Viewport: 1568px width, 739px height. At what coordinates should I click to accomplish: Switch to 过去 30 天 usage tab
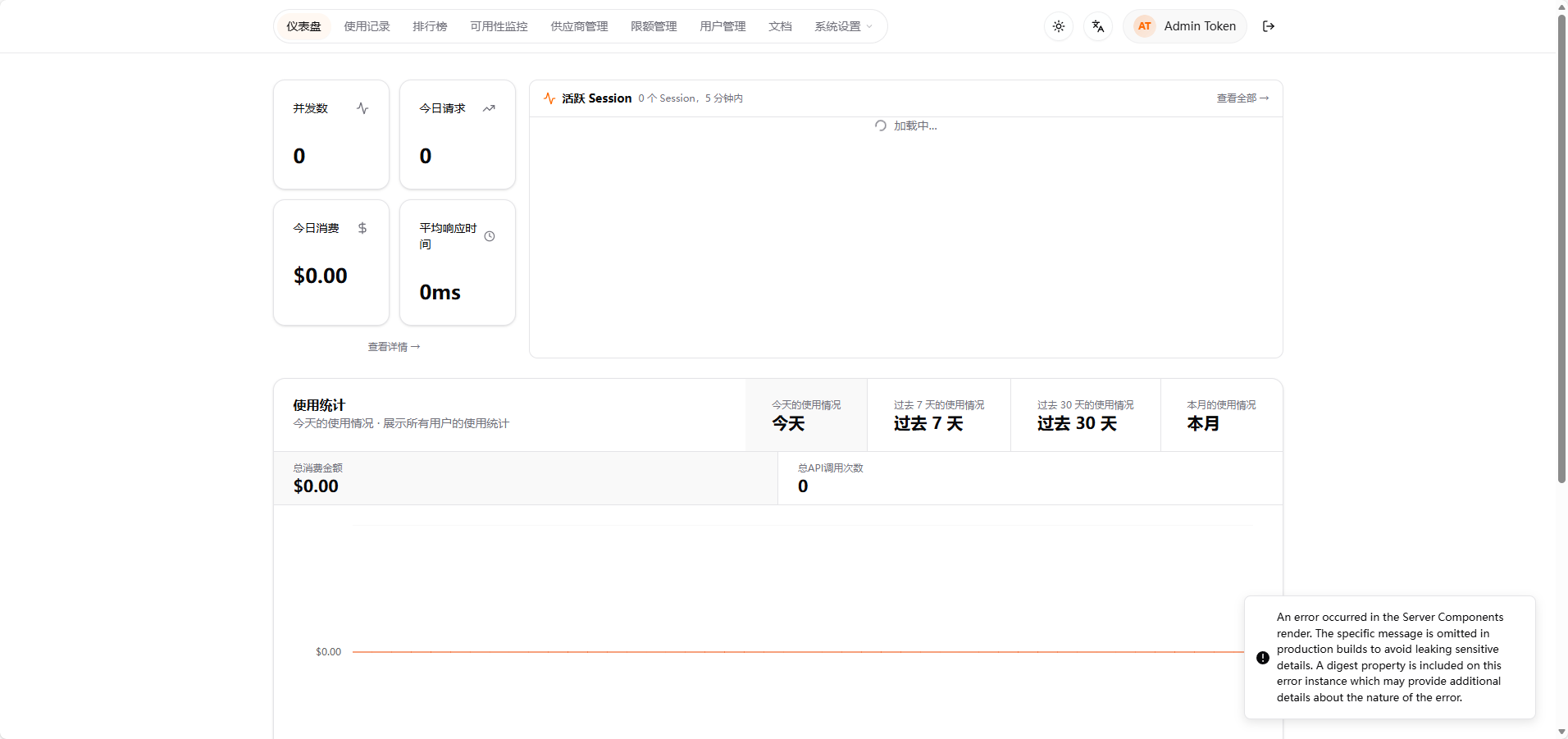(1086, 415)
